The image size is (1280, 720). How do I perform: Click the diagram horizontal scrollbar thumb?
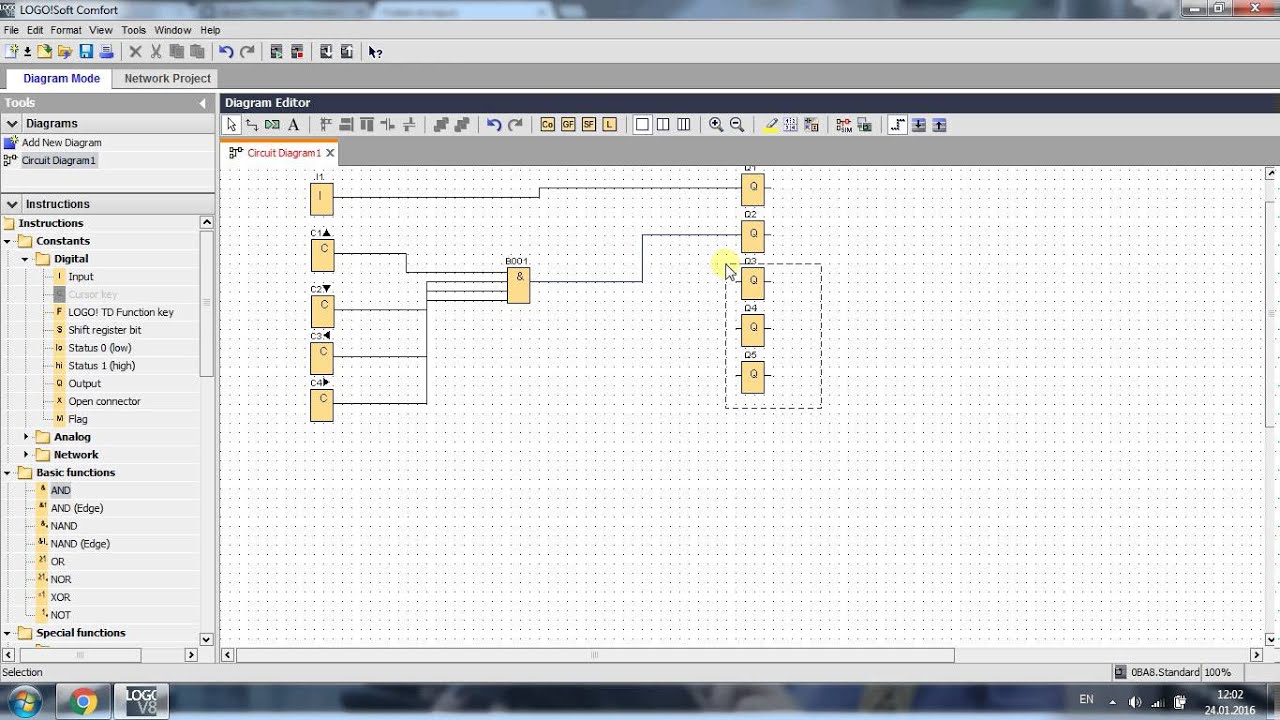595,655
